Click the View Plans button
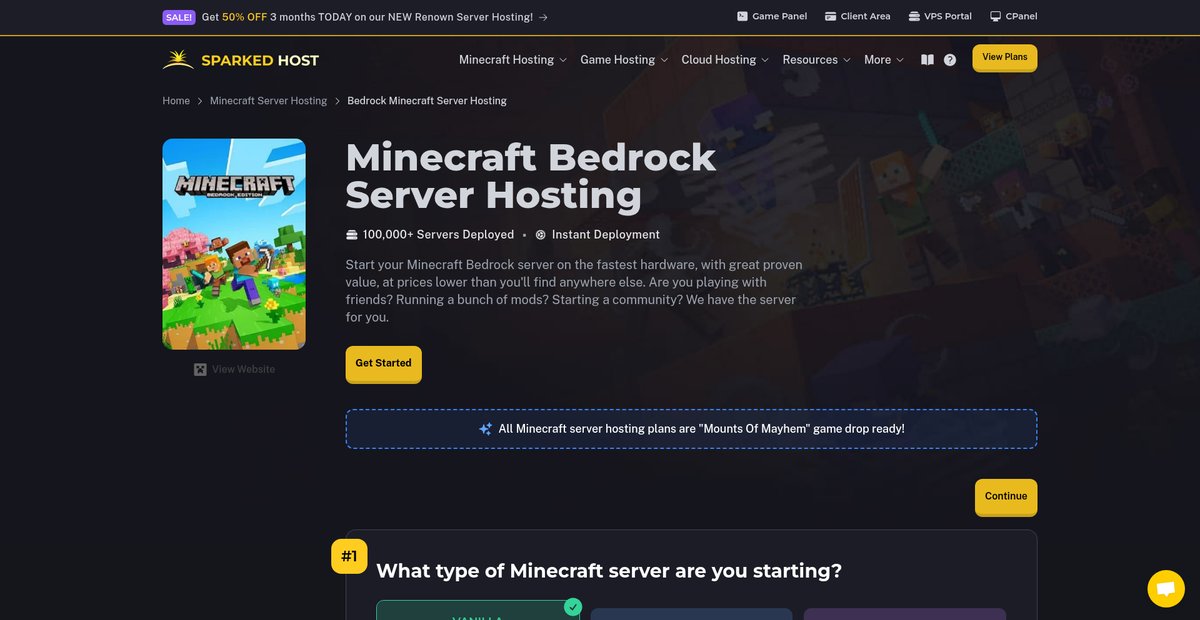 [1005, 57]
